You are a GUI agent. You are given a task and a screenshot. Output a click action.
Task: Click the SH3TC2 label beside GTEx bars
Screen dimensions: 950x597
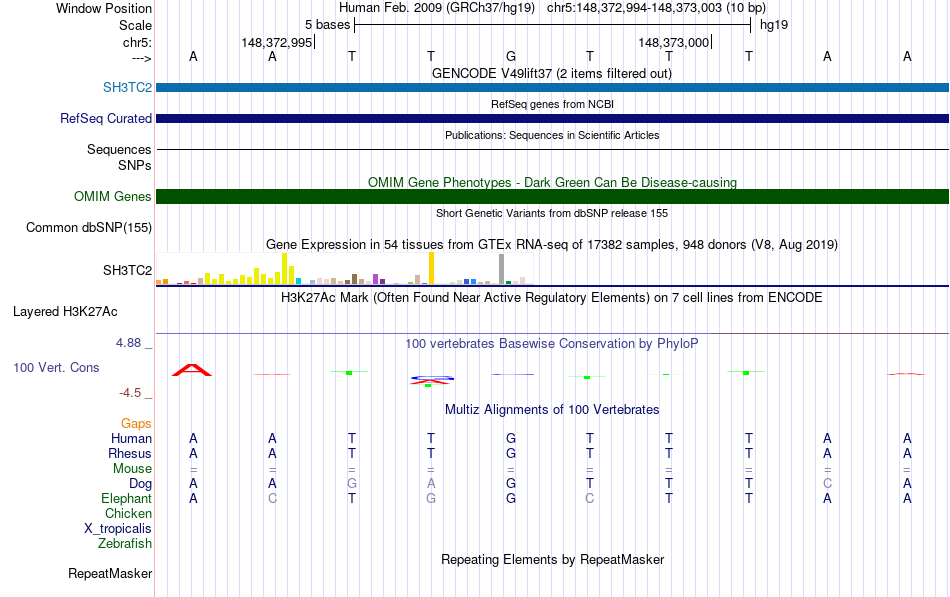pos(127,270)
